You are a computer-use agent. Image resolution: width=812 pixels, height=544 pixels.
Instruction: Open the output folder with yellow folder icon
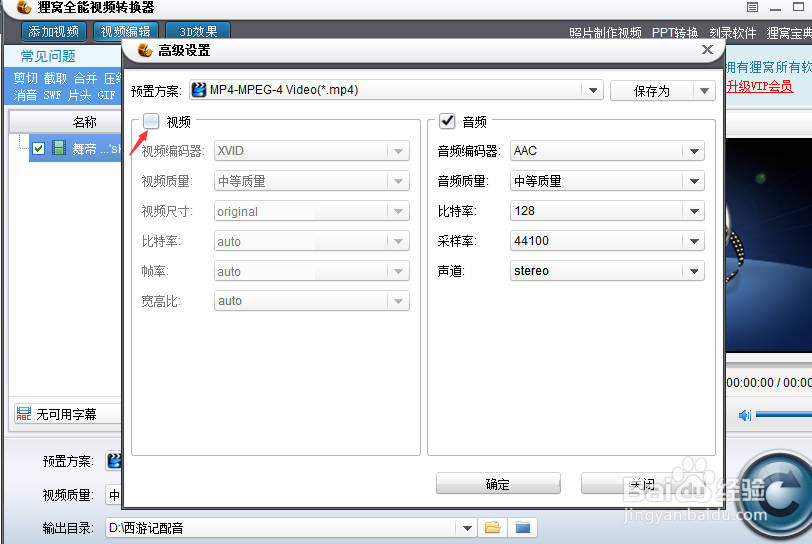pos(492,528)
